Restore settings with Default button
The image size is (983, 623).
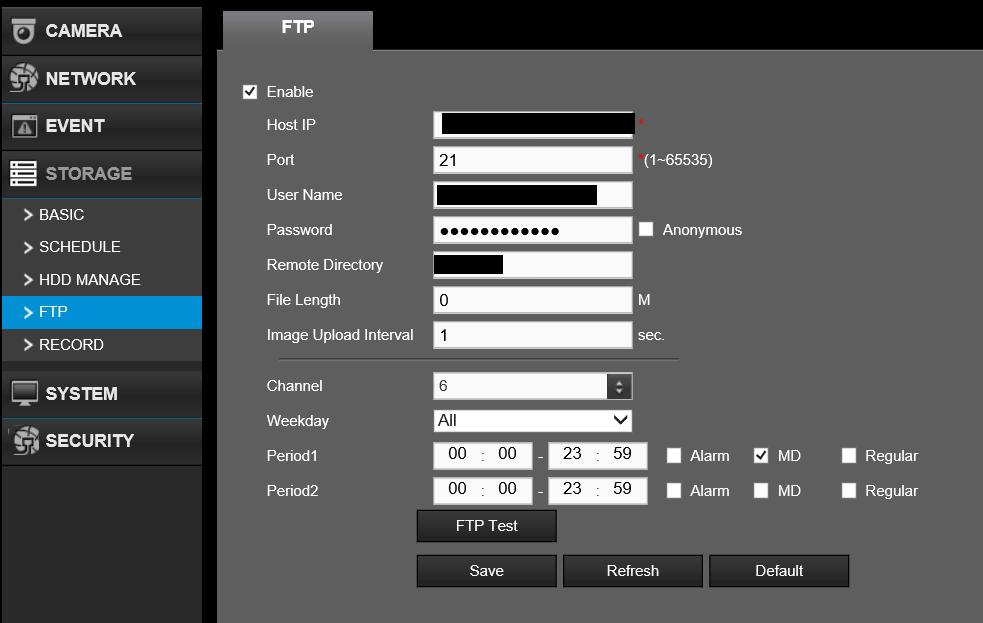click(x=779, y=571)
